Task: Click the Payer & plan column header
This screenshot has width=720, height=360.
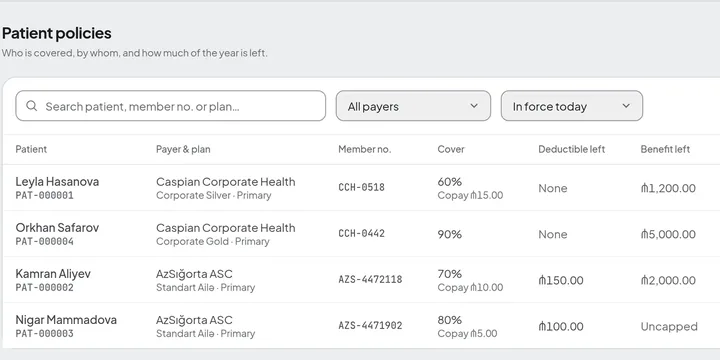Action: tap(183, 149)
